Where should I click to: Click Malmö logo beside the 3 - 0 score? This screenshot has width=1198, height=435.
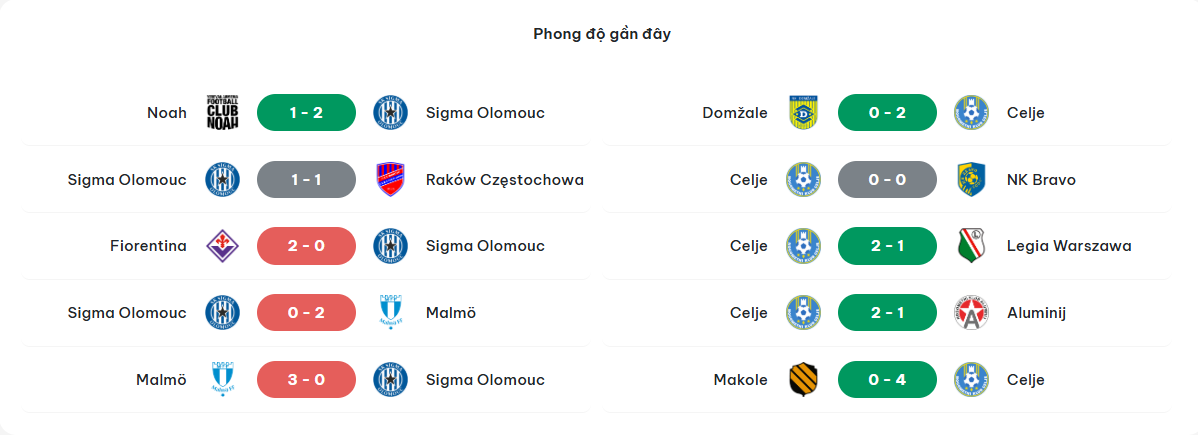222,380
